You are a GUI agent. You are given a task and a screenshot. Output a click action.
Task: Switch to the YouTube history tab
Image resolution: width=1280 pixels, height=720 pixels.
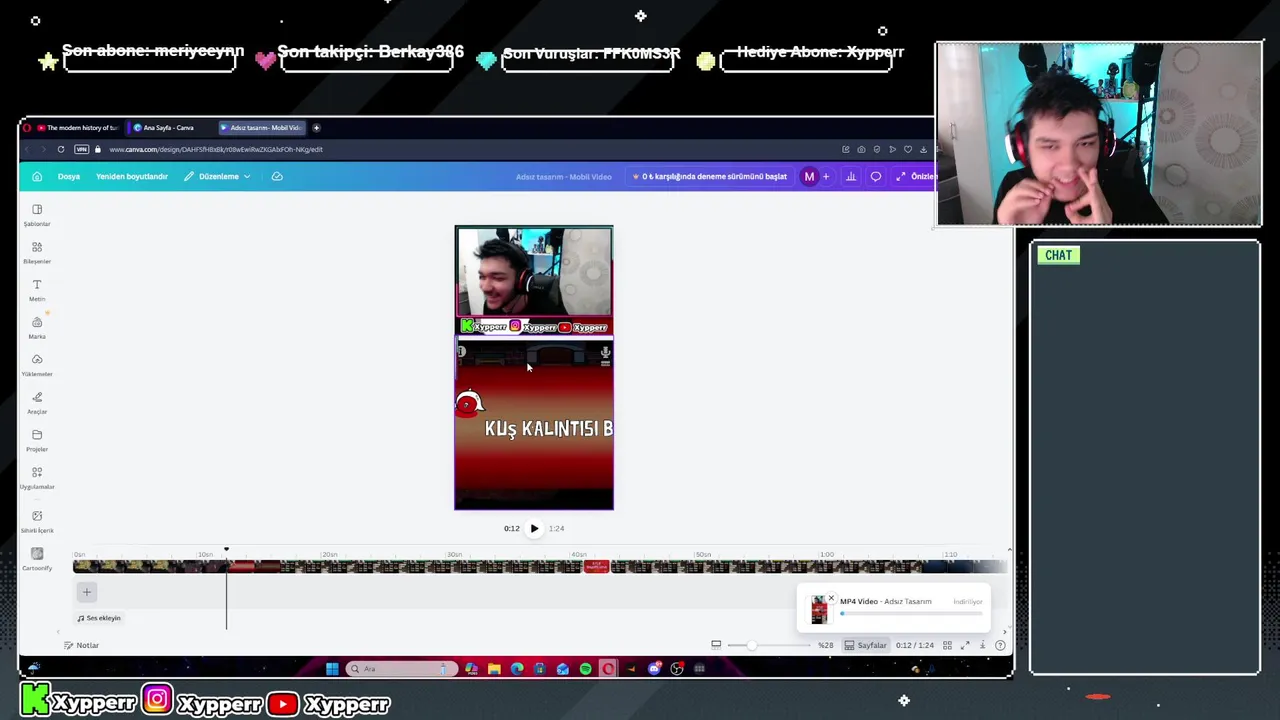76,127
